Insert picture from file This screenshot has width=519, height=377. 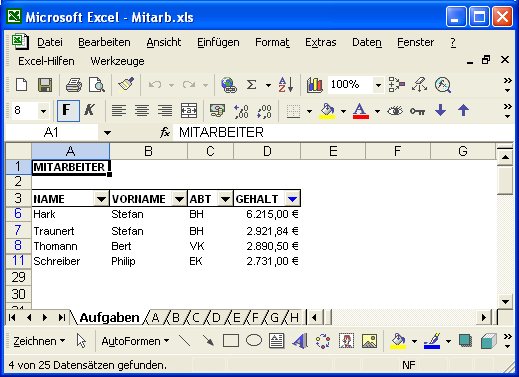pyautogui.click(x=369, y=341)
